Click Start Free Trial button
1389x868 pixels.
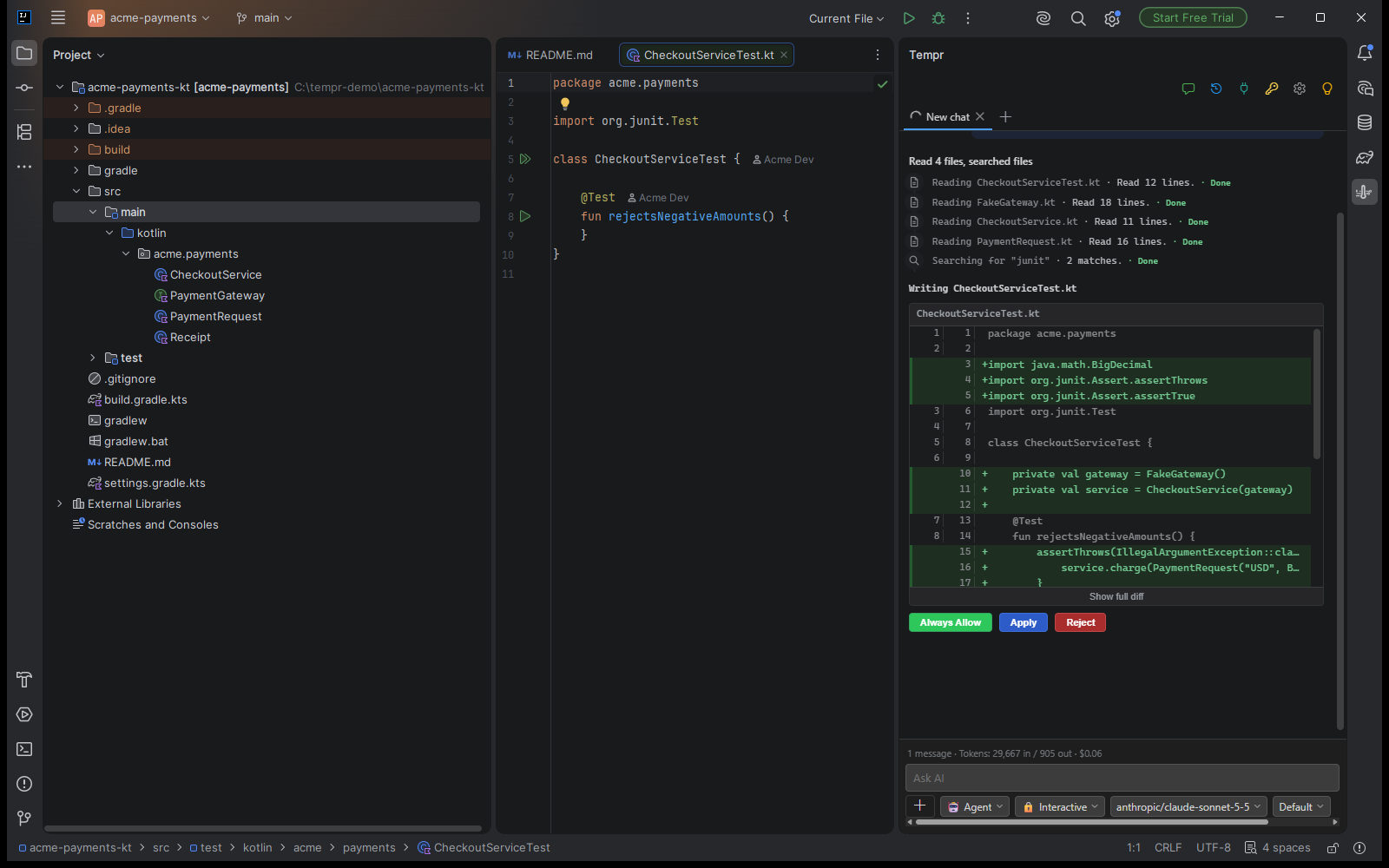tap(1193, 18)
